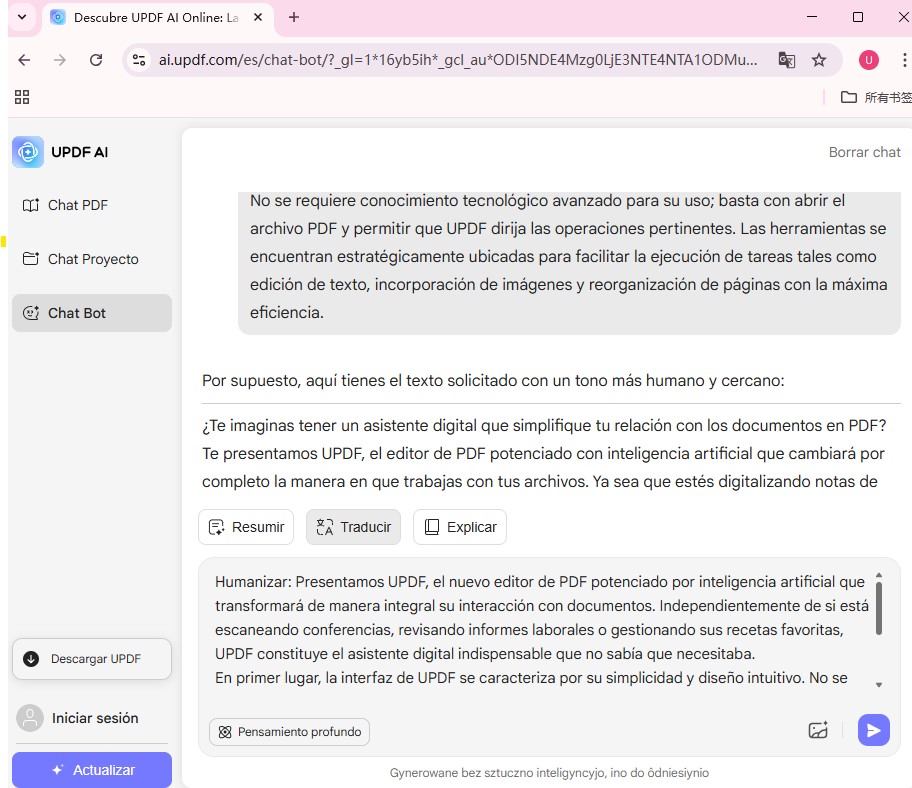Screen dimensions: 912x788
Task: Toggle Pensamiento profundo mode
Action: pyautogui.click(x=290, y=732)
